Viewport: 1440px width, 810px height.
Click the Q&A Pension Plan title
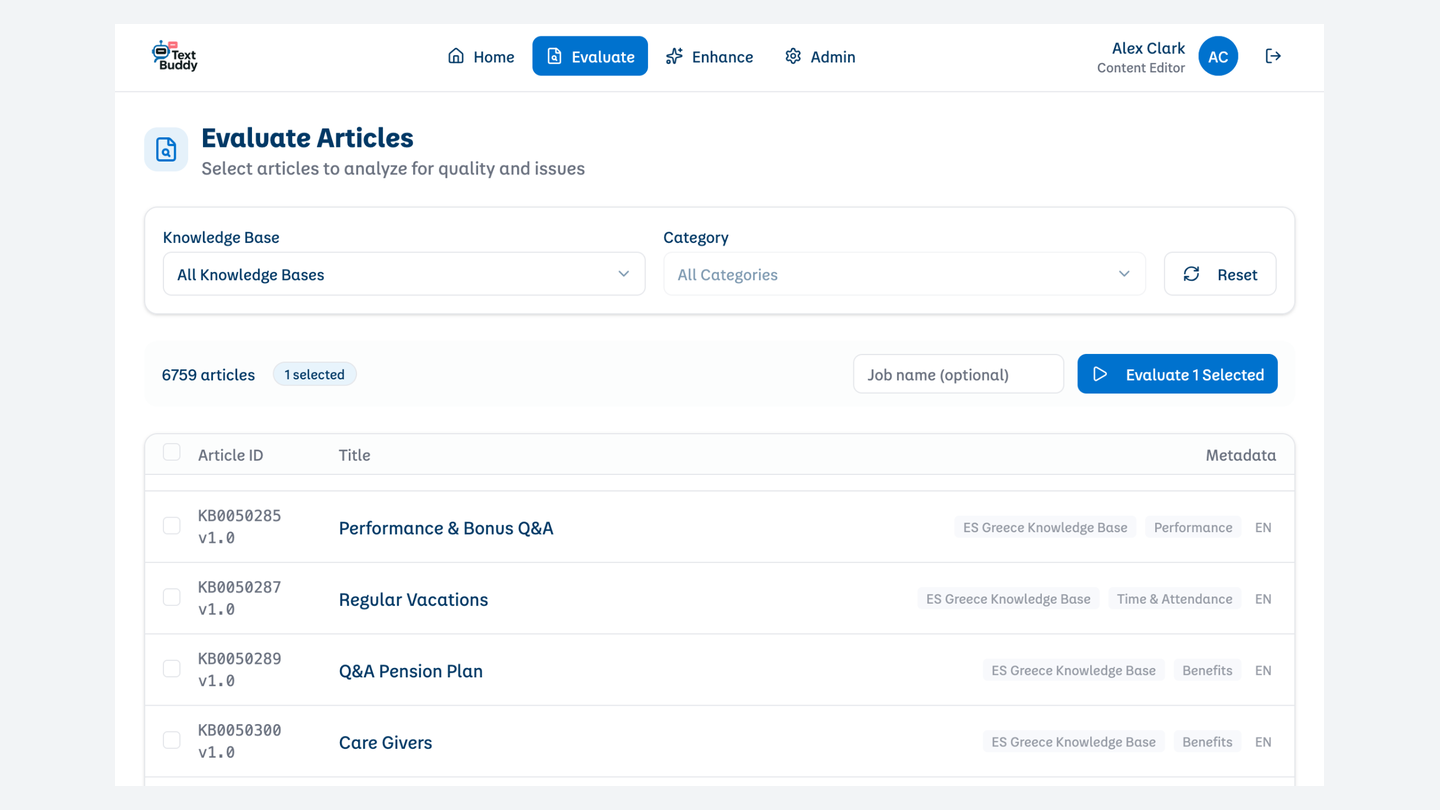tap(411, 671)
